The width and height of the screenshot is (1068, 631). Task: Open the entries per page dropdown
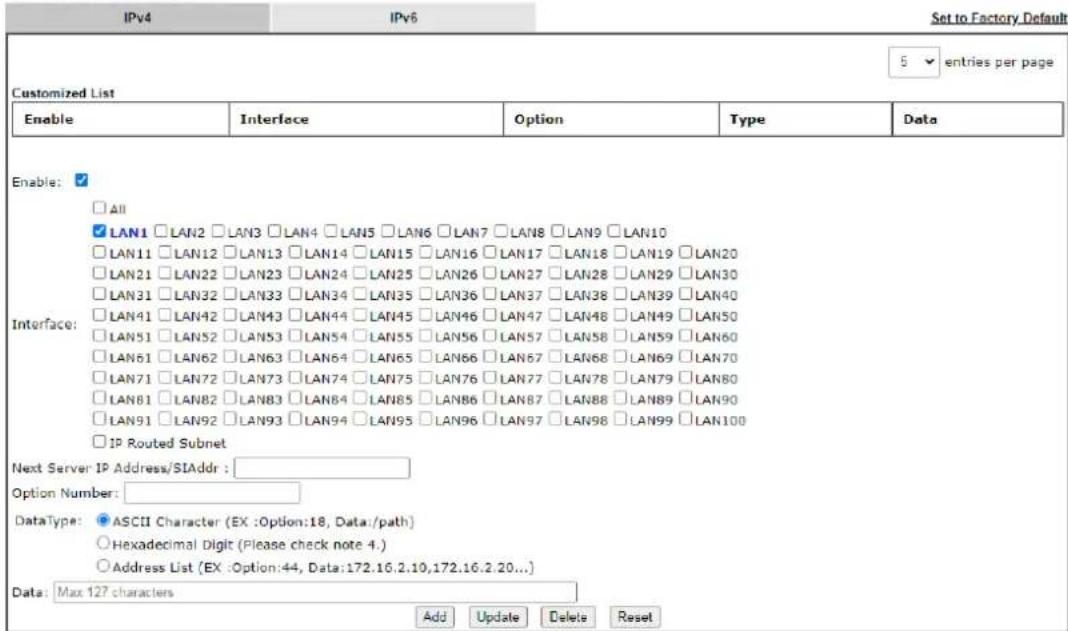pos(914,62)
